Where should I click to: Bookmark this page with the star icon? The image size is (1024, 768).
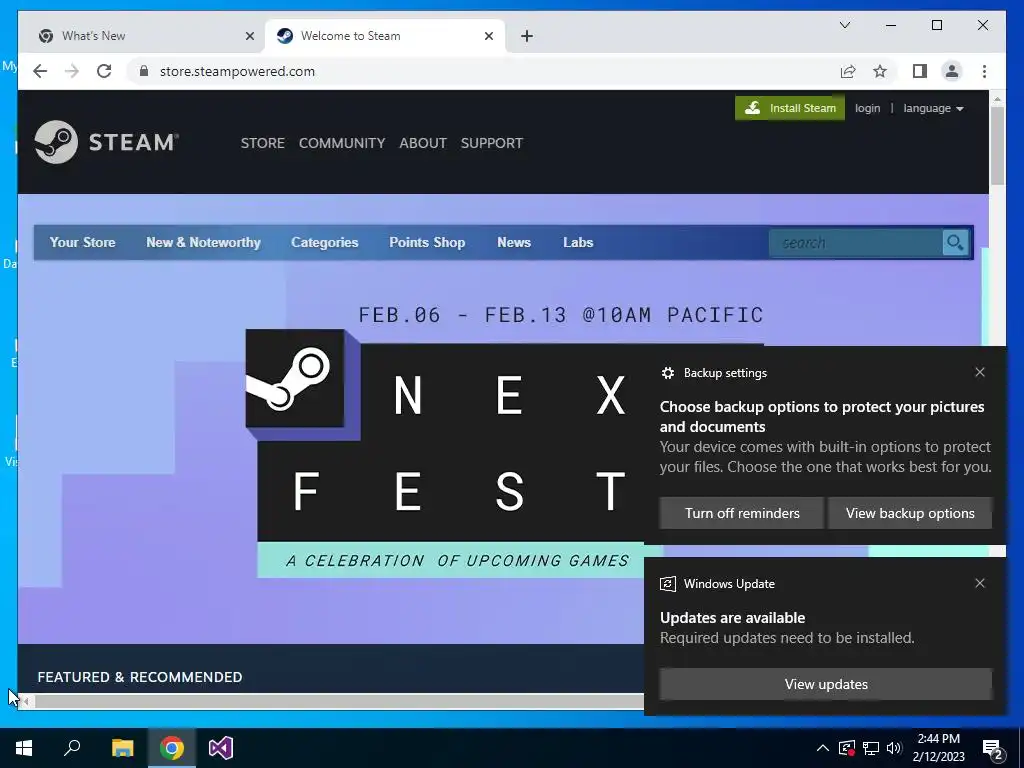click(x=880, y=71)
